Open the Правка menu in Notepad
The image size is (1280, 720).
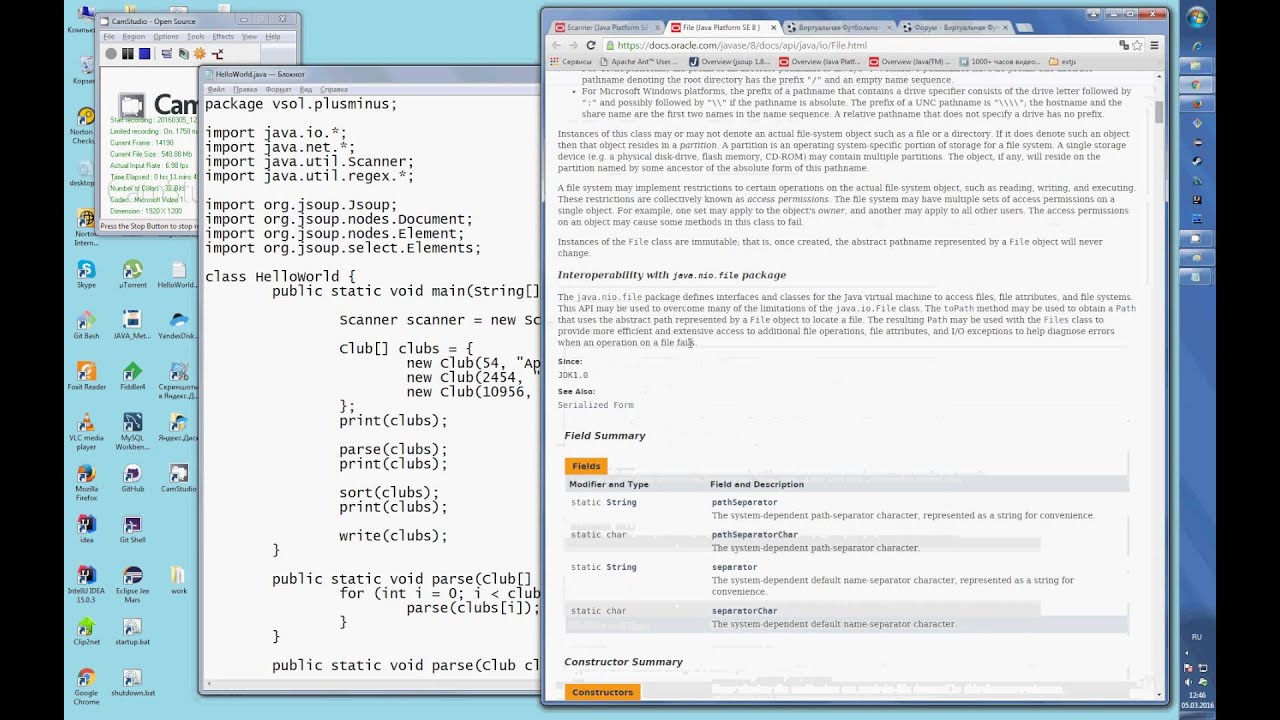coord(245,89)
